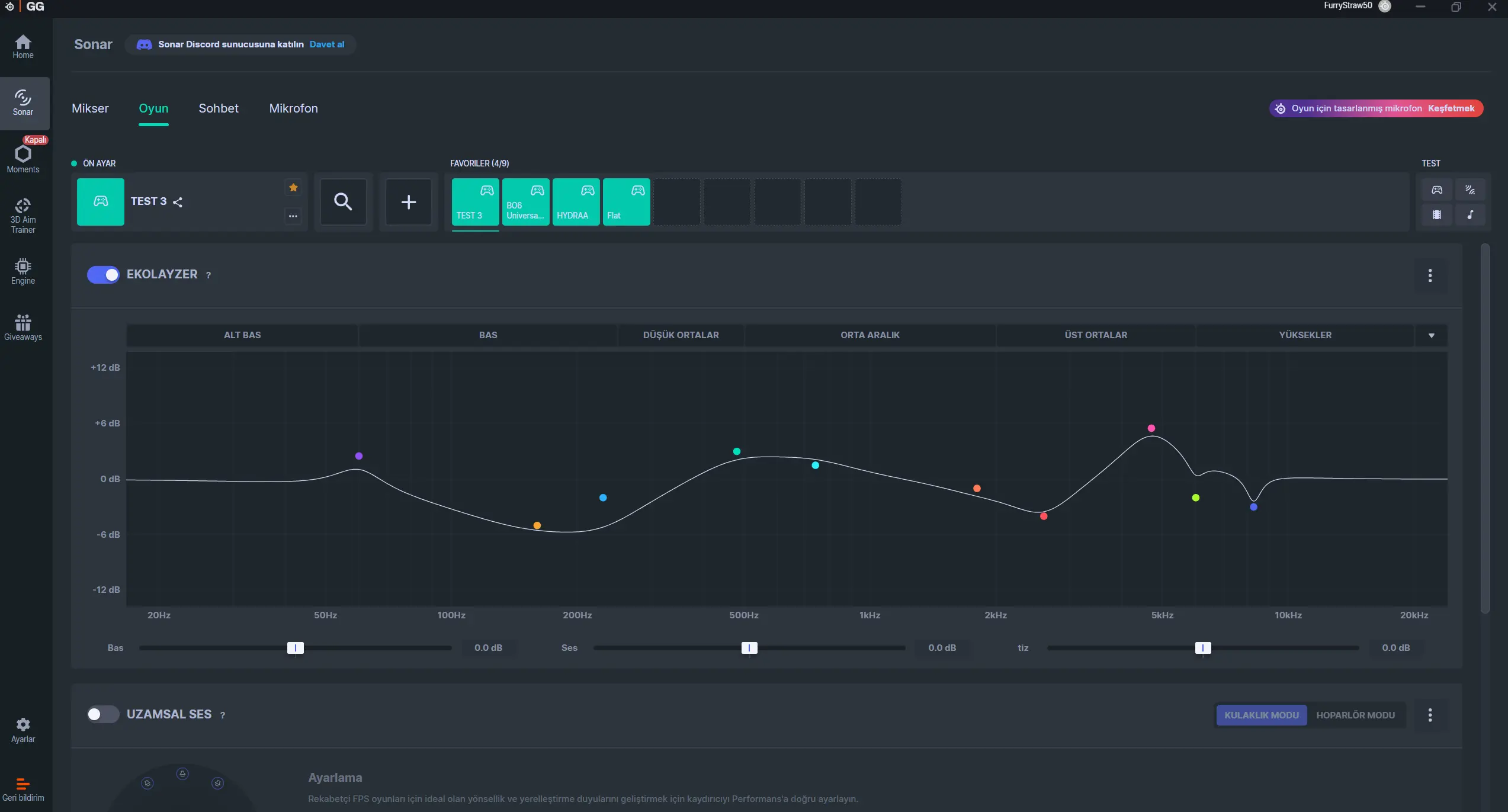Open the Engine section
The height and width of the screenshot is (812, 1508).
[23, 271]
